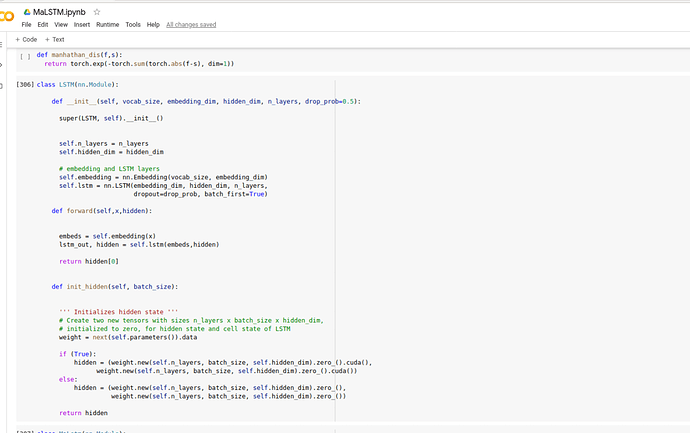
Task: Open the Help menu
Action: [153, 24]
